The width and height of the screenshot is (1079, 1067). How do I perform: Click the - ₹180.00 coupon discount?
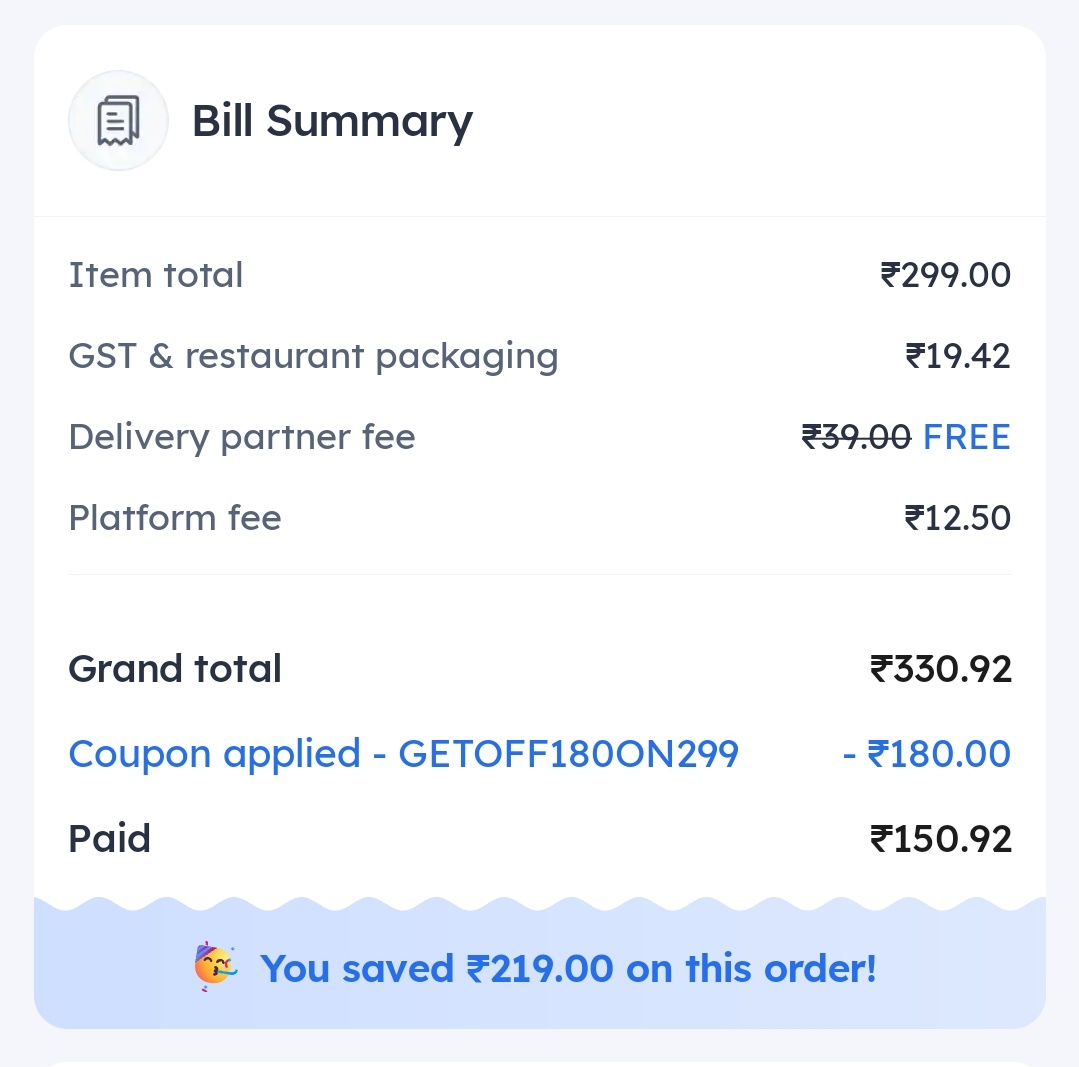coord(927,754)
